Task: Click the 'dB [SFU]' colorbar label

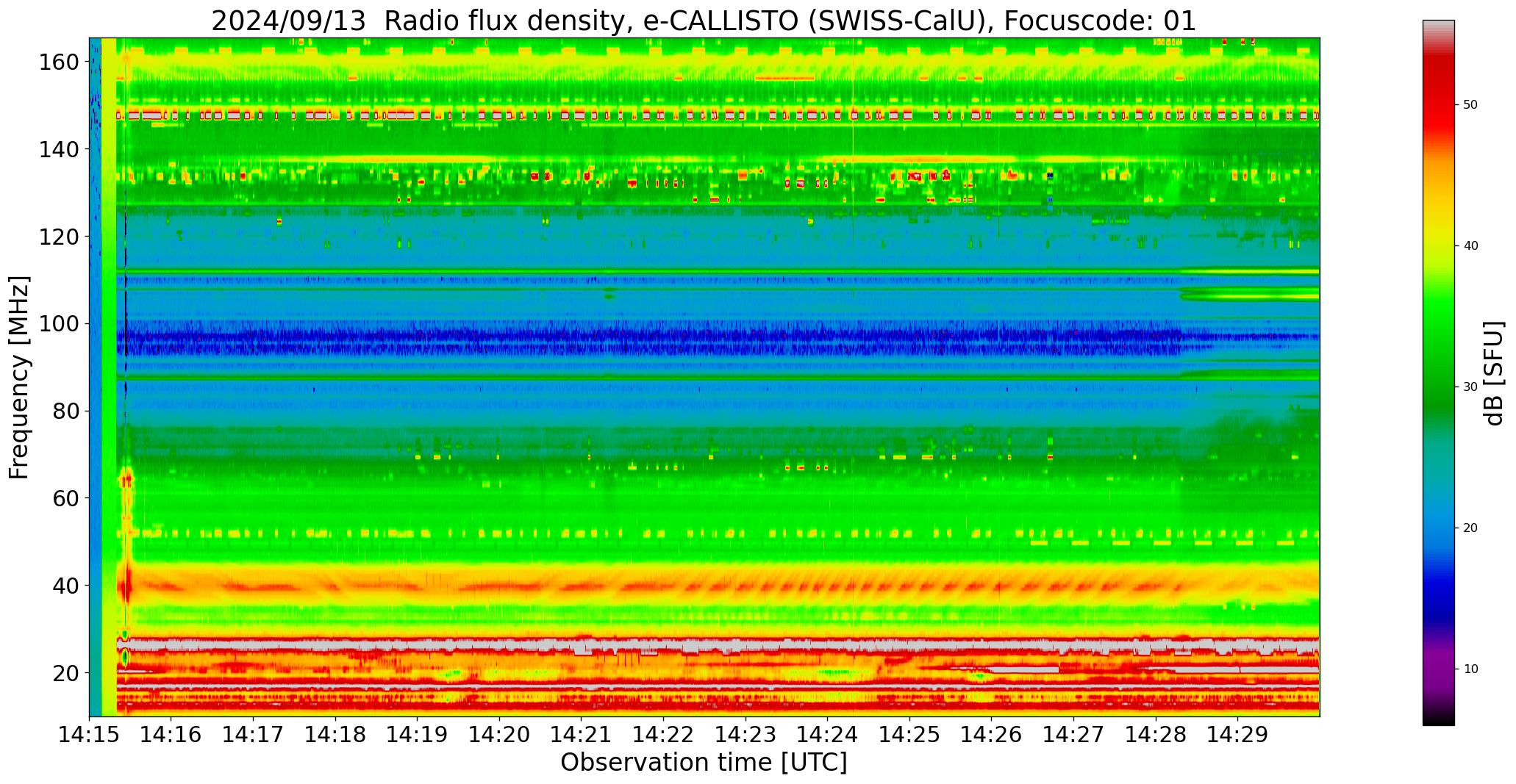Action: [x=1494, y=373]
